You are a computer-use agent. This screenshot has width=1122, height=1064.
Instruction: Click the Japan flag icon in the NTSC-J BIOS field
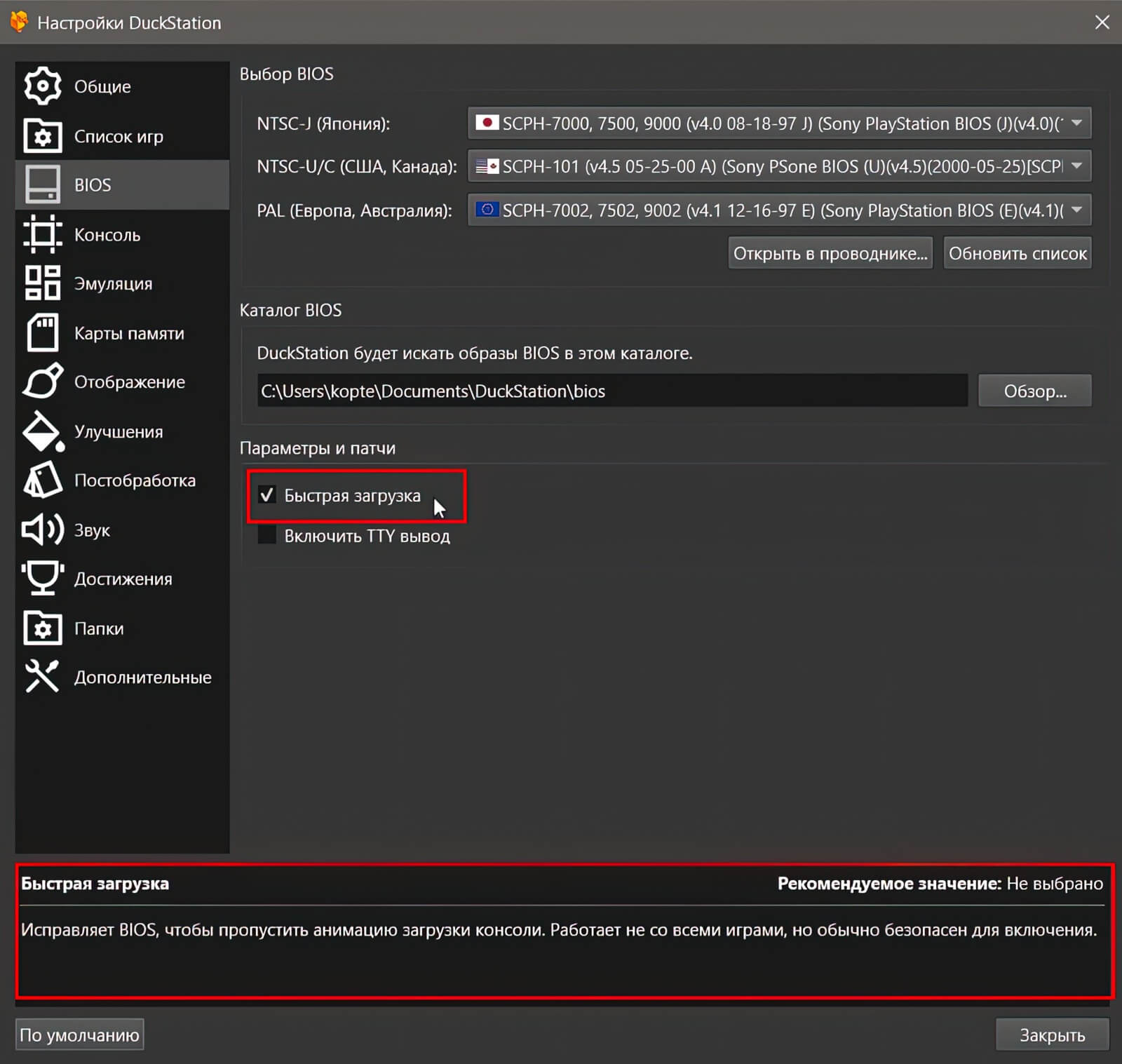(487, 123)
